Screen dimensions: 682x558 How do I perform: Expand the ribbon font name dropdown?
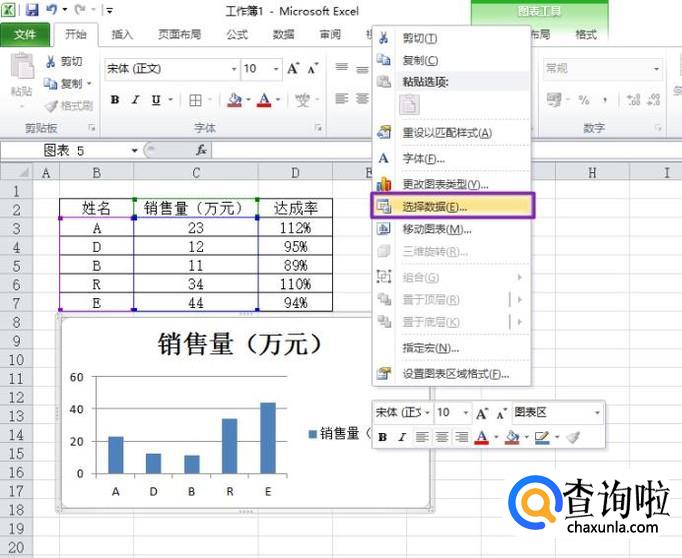tap(234, 69)
